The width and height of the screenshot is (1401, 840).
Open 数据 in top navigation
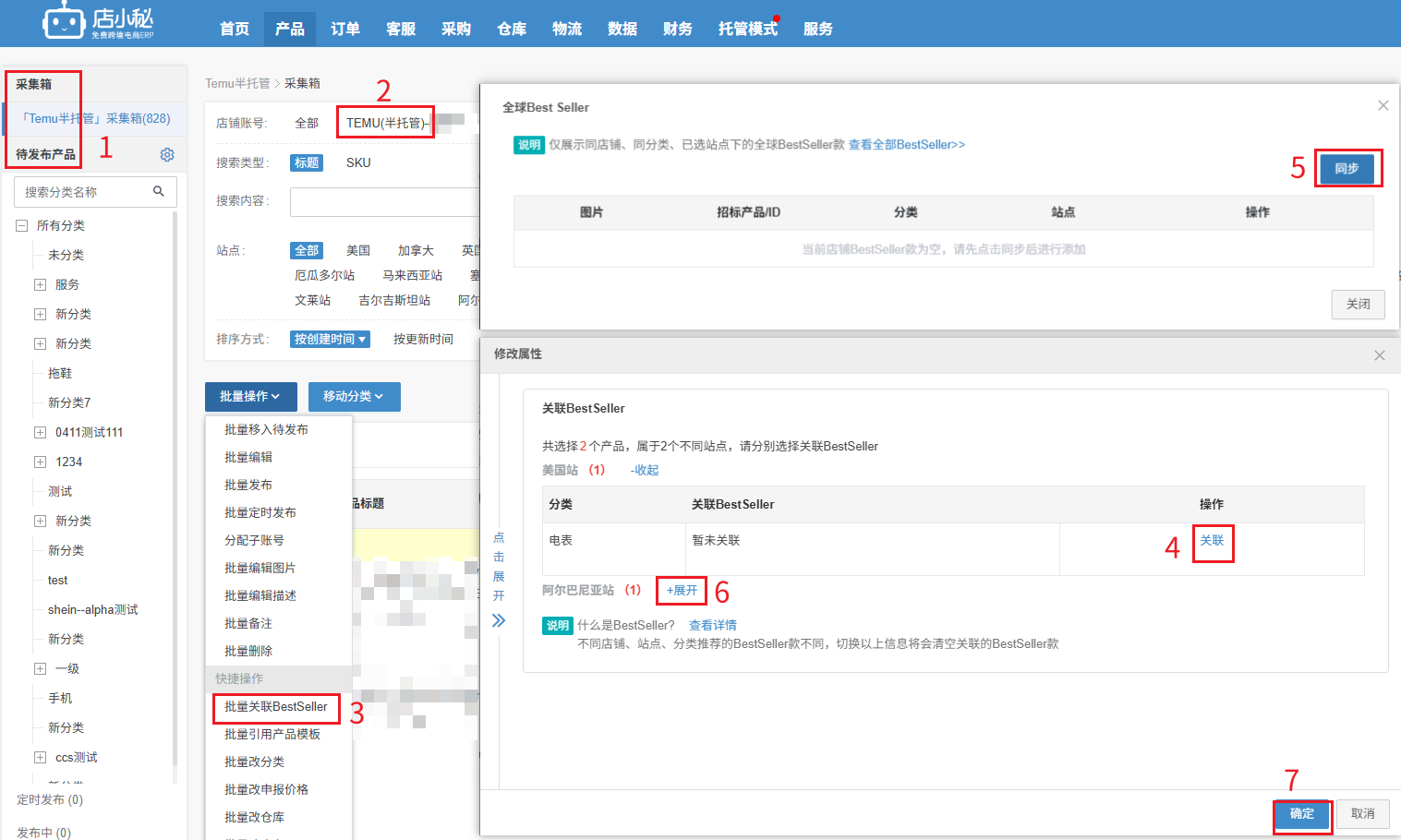point(622,29)
